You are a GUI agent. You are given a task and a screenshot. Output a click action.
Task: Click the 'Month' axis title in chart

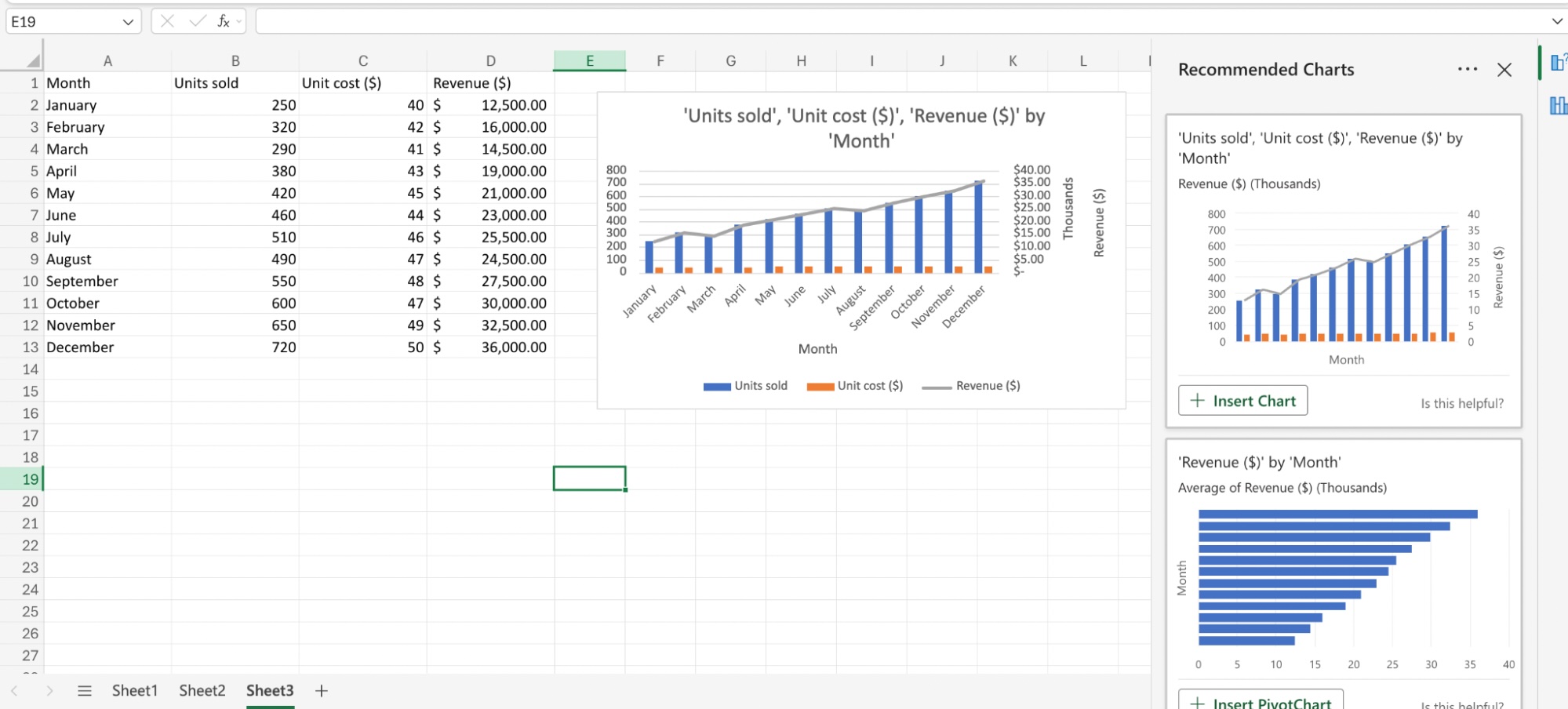pos(817,349)
